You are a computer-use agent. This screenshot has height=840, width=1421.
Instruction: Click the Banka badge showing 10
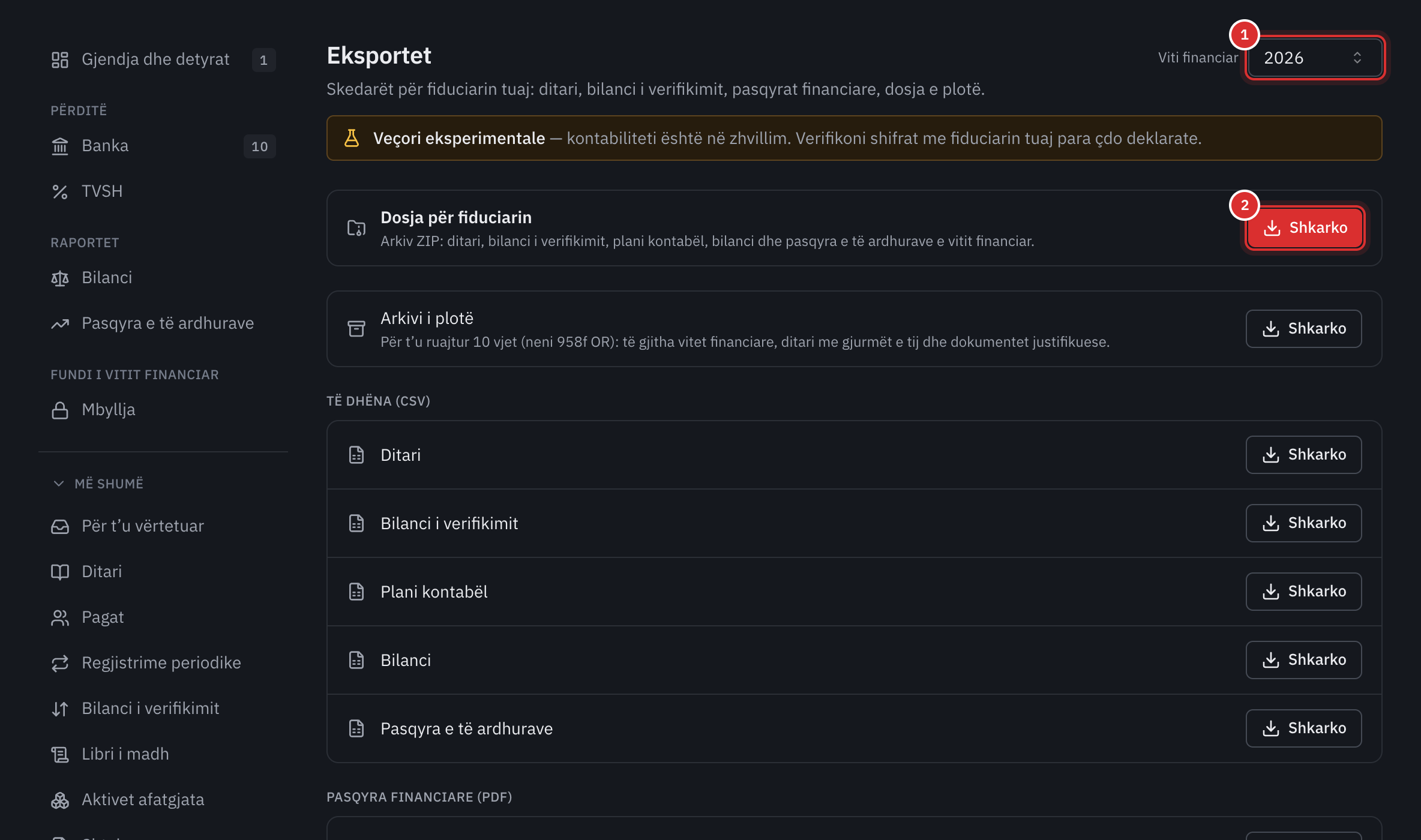tap(260, 146)
